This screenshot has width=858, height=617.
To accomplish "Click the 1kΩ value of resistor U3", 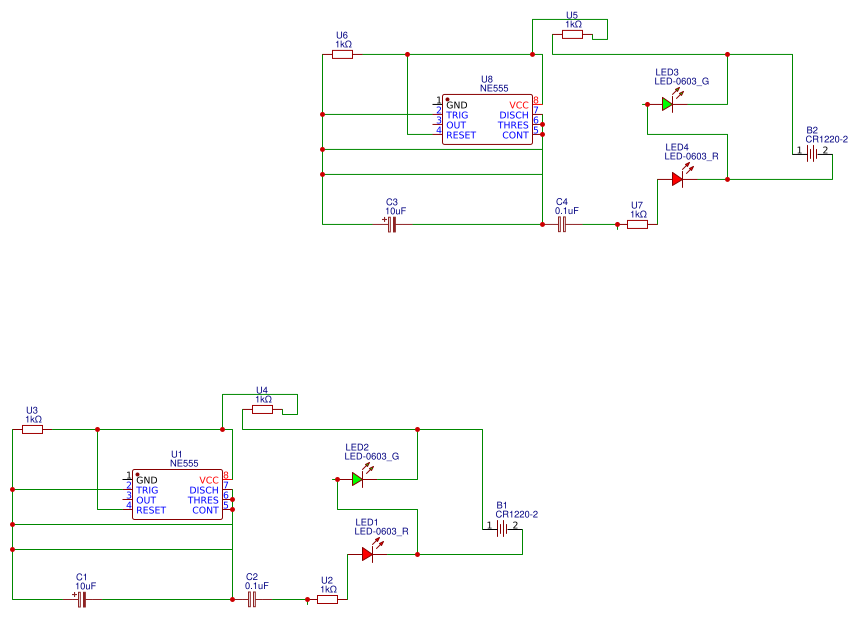I will point(33,420).
